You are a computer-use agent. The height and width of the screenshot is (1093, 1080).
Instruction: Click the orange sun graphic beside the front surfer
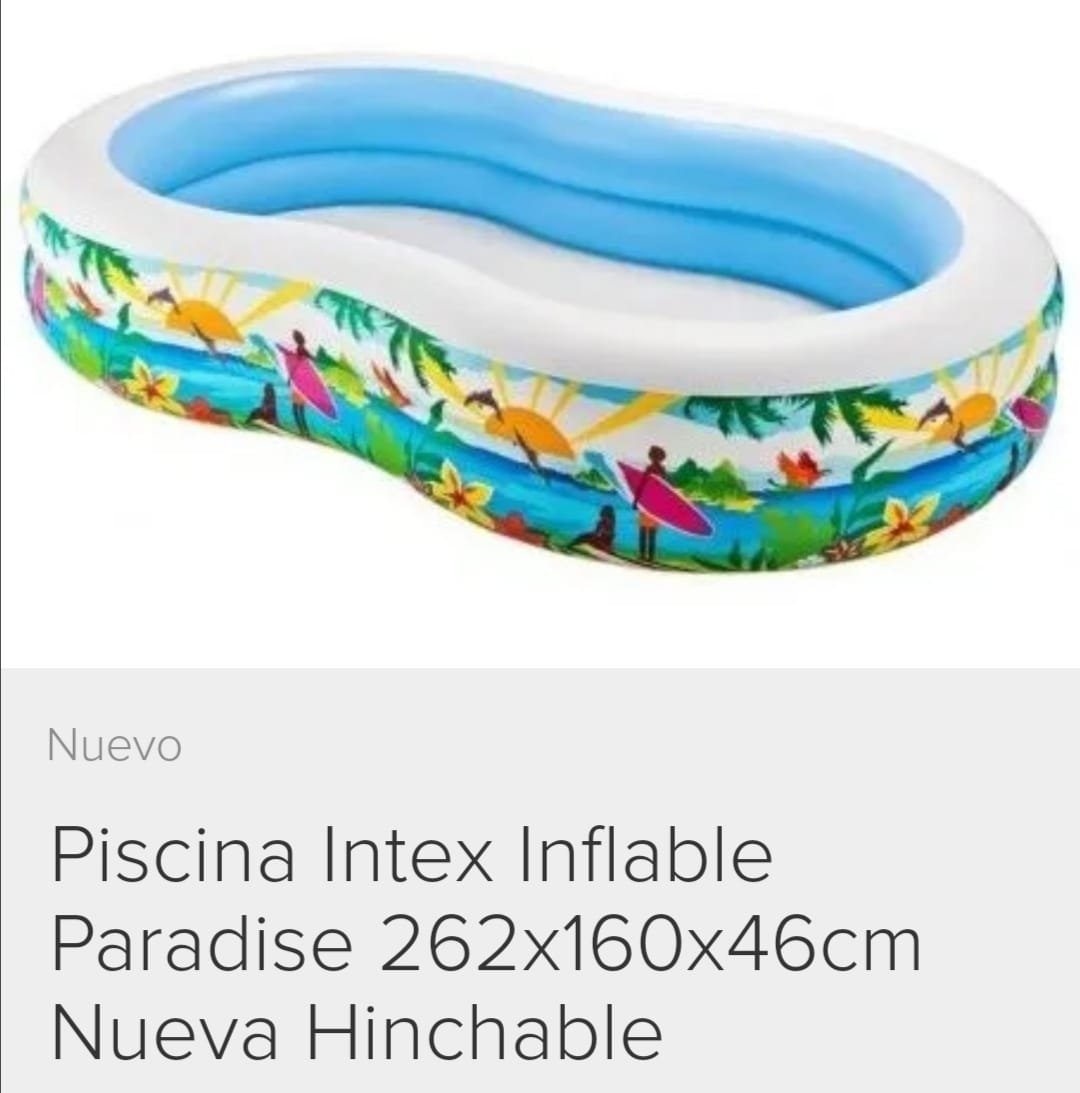[x=530, y=432]
